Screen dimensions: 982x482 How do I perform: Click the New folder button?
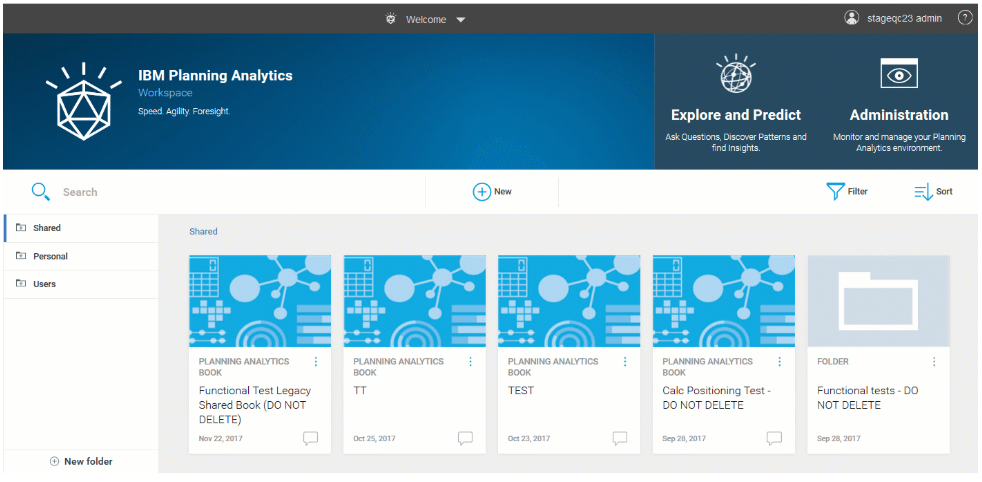[81, 461]
